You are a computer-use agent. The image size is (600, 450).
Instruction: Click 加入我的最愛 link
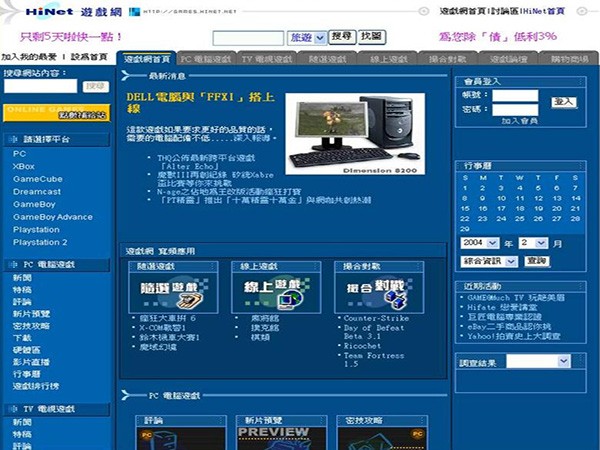coord(29,57)
